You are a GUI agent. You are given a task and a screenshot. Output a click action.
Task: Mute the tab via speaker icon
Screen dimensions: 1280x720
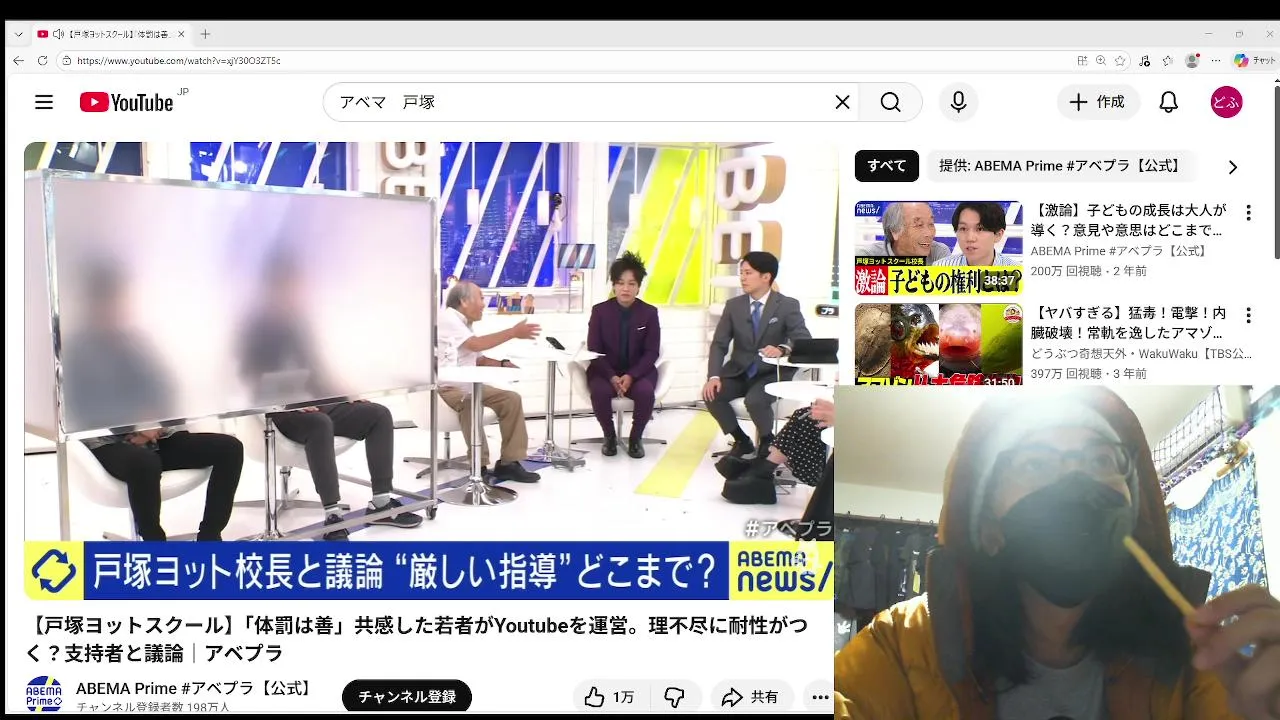pyautogui.click(x=58, y=34)
